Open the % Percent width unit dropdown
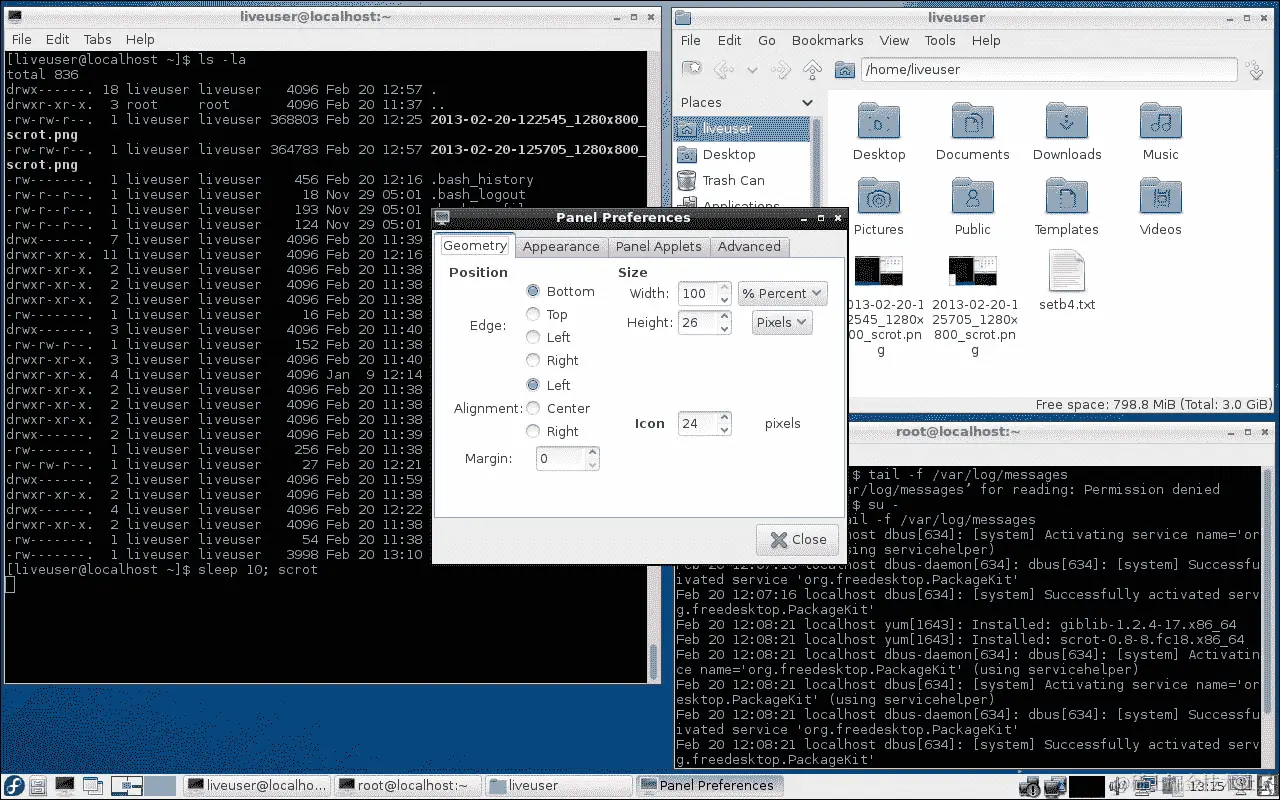Screen dimensions: 1280x800 point(782,293)
